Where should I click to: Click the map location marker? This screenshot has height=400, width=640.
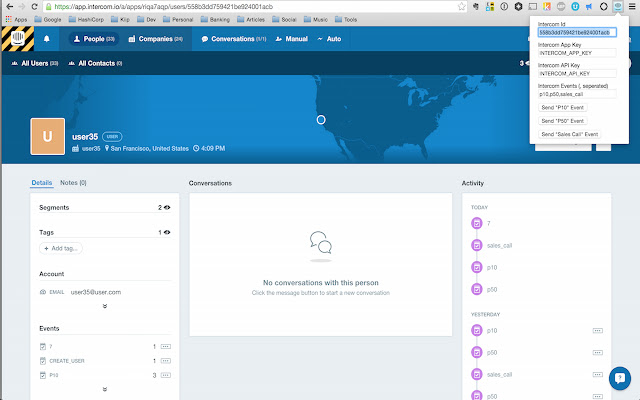(x=321, y=120)
